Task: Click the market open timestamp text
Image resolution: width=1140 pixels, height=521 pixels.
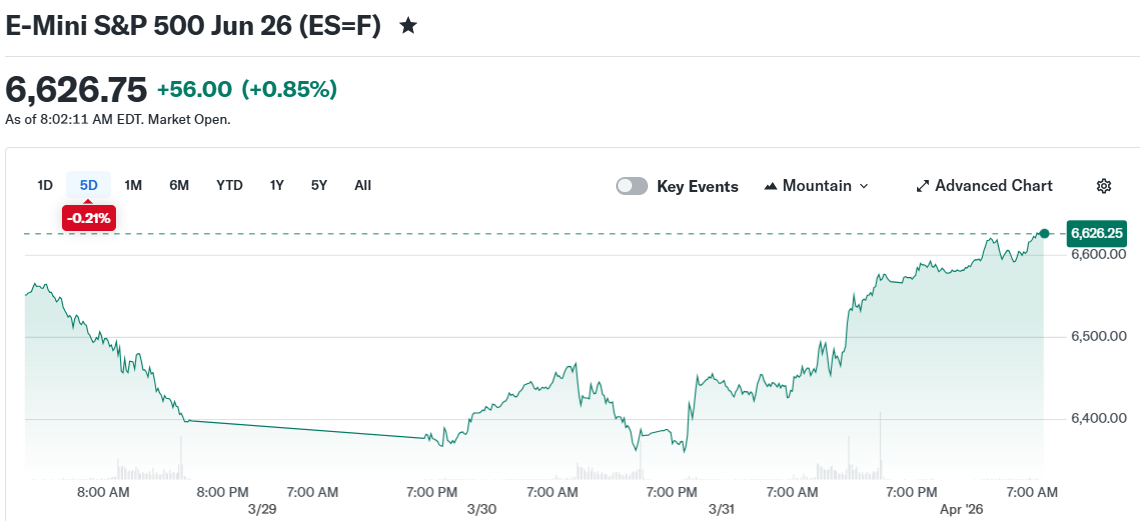Action: [118, 119]
